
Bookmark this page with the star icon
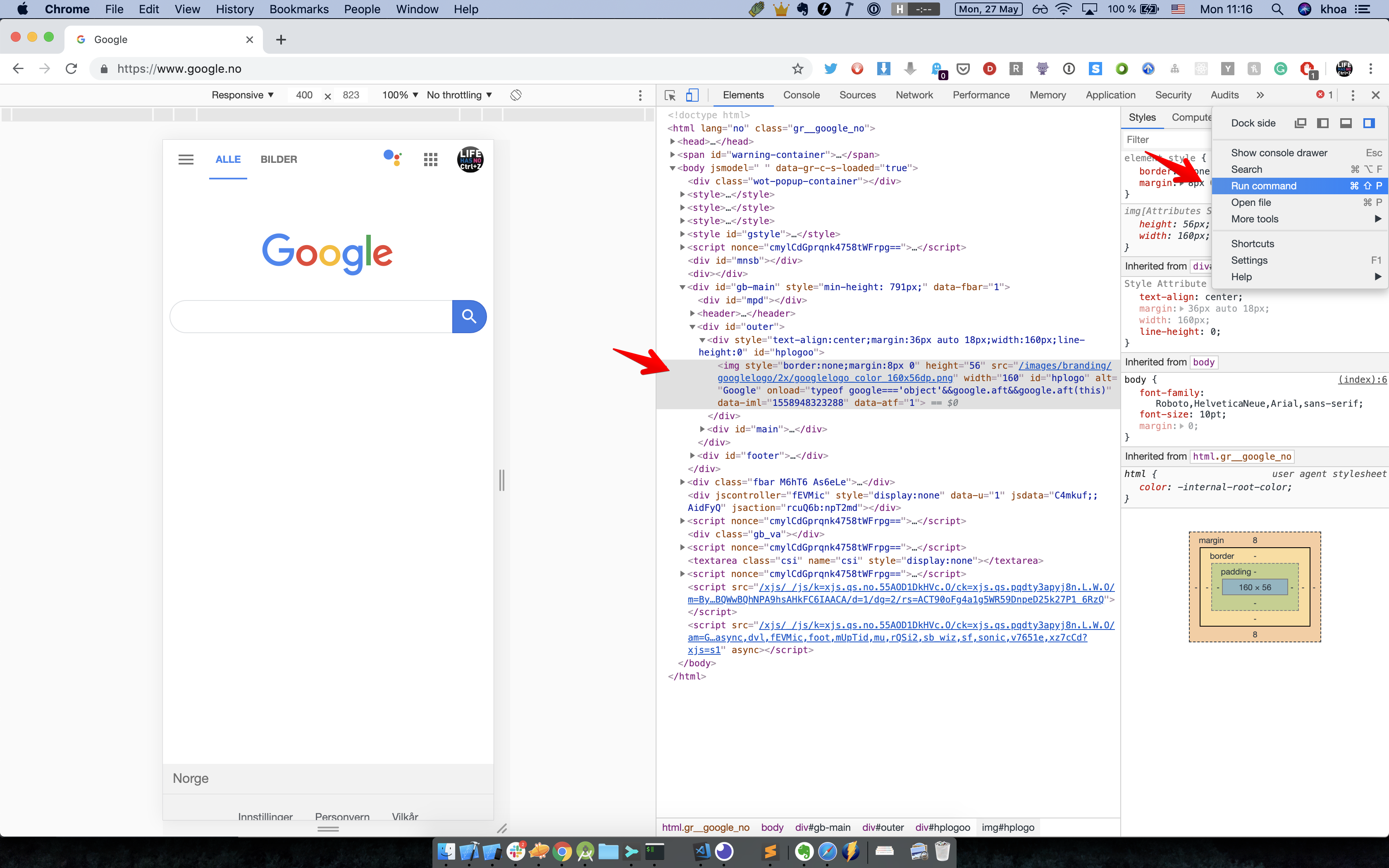pos(797,69)
